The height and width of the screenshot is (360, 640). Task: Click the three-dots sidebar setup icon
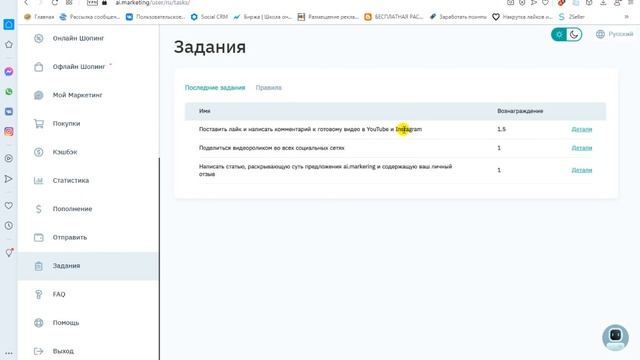(9, 353)
